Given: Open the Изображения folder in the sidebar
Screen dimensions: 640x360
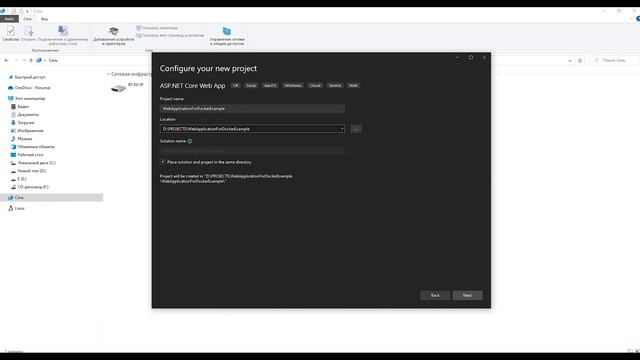Looking at the screenshot, I should click(30, 131).
